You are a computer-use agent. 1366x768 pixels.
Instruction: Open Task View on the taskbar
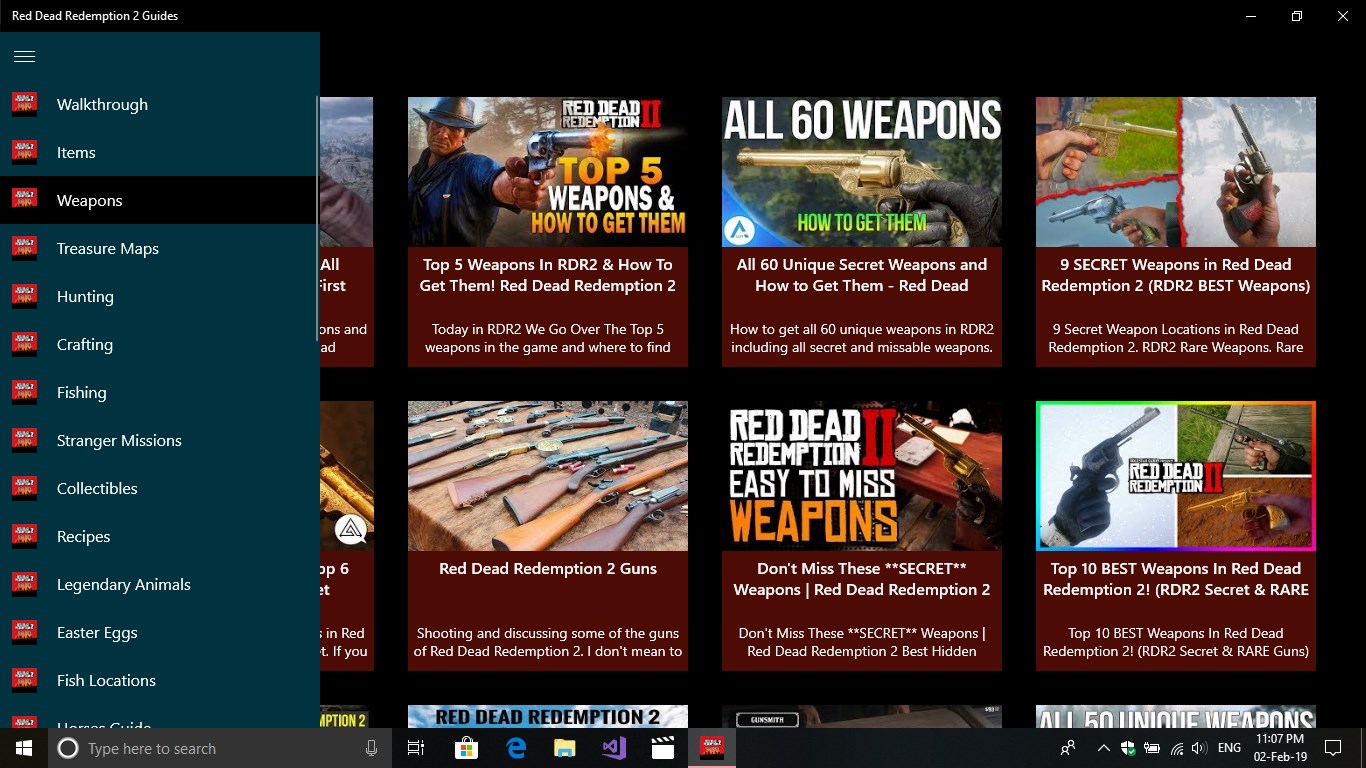(x=416, y=748)
